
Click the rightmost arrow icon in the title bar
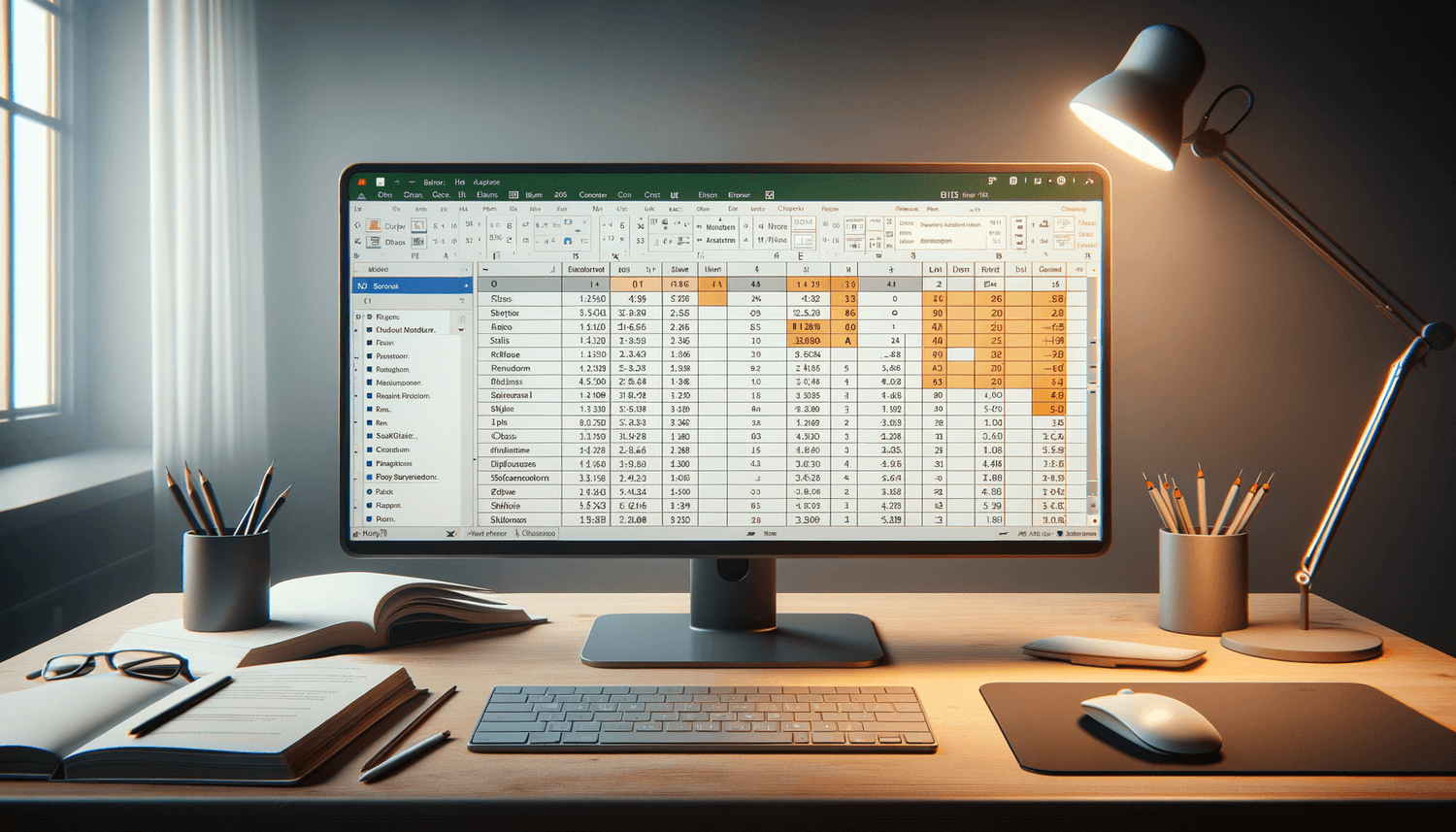[x=1089, y=181]
